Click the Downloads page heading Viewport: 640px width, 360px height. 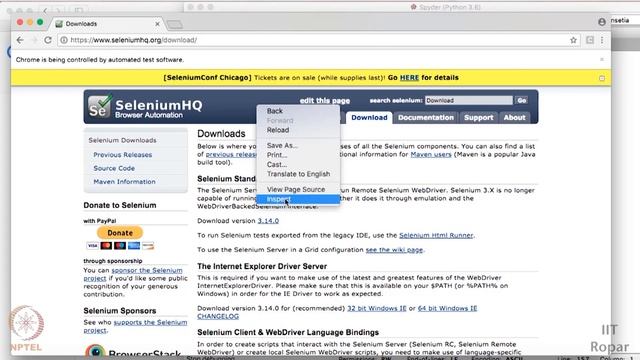[221, 134]
